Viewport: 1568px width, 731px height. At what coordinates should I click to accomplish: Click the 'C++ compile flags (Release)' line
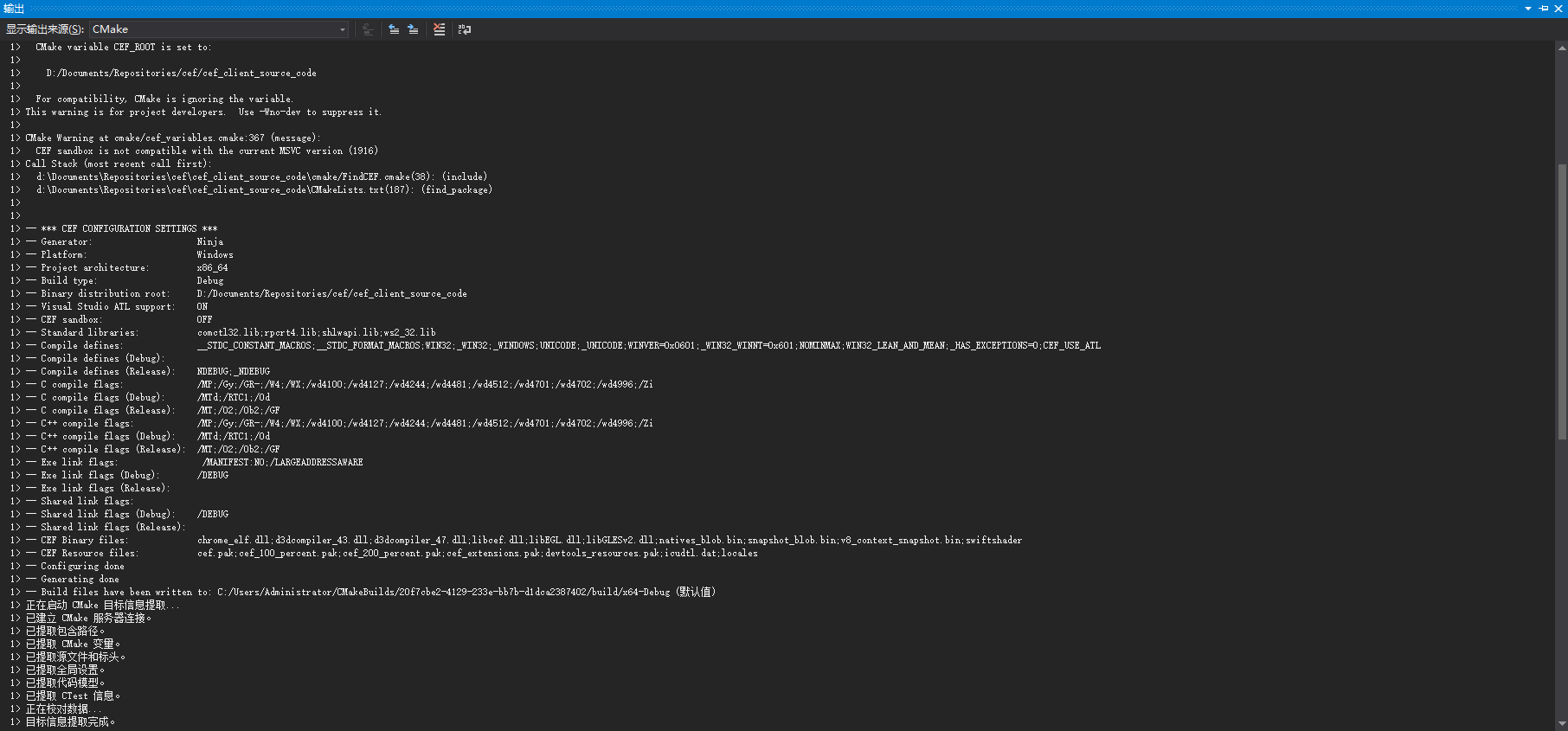pyautogui.click(x=153, y=450)
